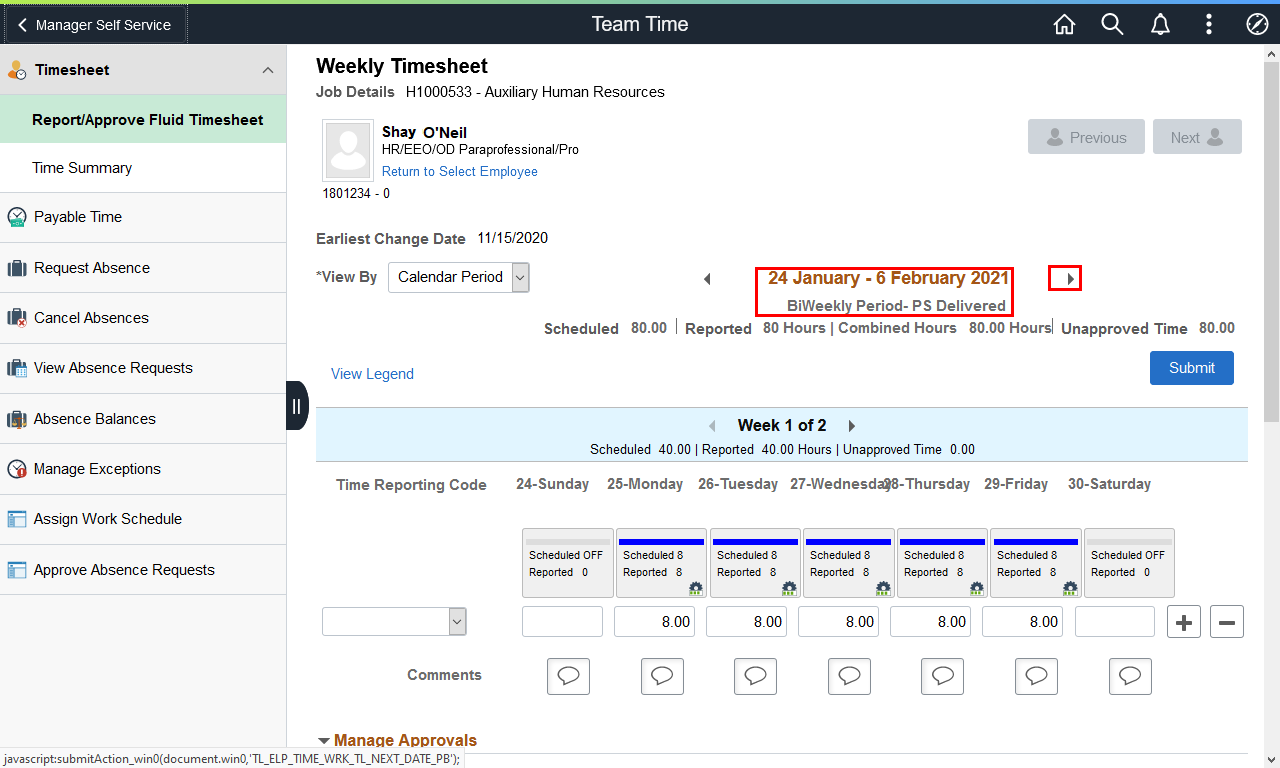Go to next week arrow beside Week 1 of 2
Viewport: 1280px width, 768px height.
click(851, 426)
